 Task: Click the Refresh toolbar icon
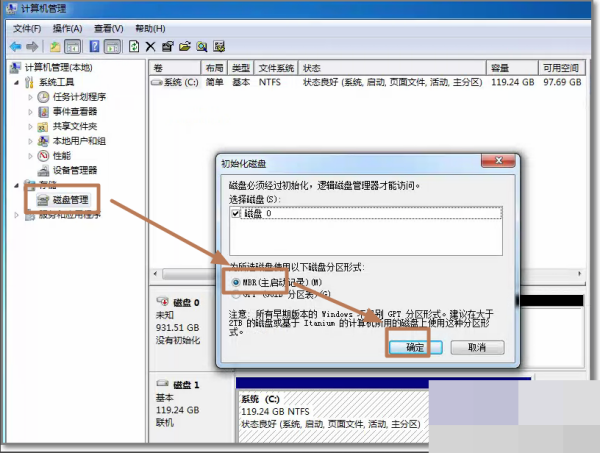[x=134, y=46]
